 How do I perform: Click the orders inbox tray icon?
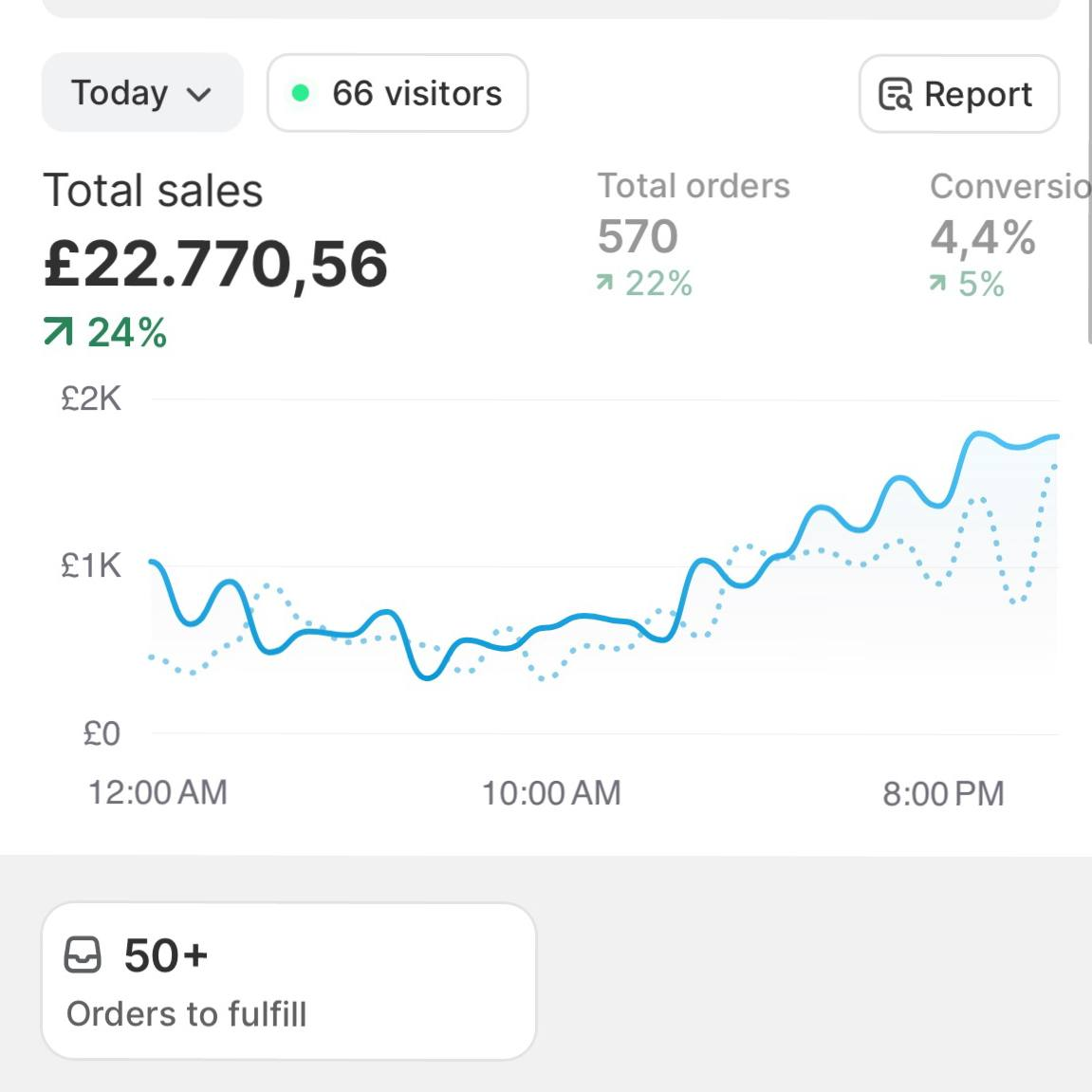click(83, 954)
